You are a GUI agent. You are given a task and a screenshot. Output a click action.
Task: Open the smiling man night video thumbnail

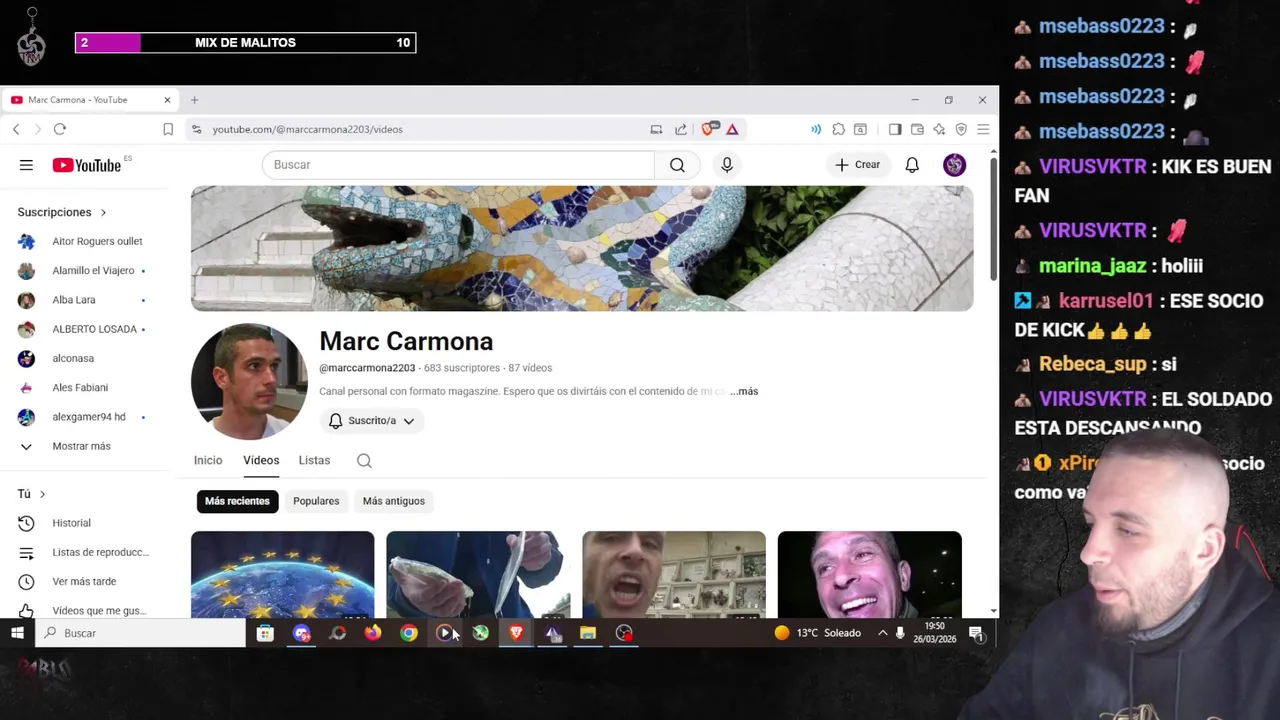[x=870, y=574]
